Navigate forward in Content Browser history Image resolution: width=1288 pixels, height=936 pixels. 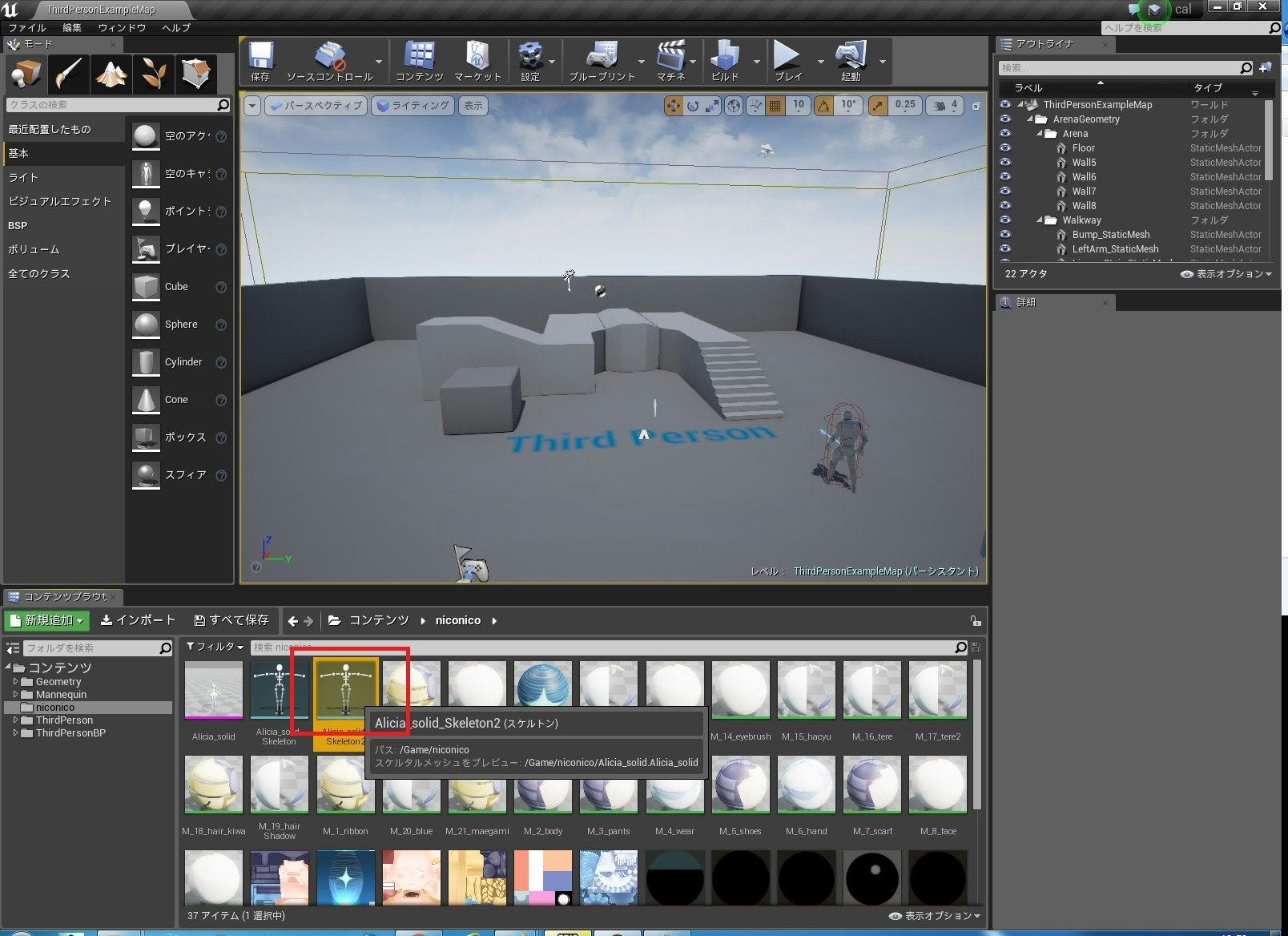point(308,621)
